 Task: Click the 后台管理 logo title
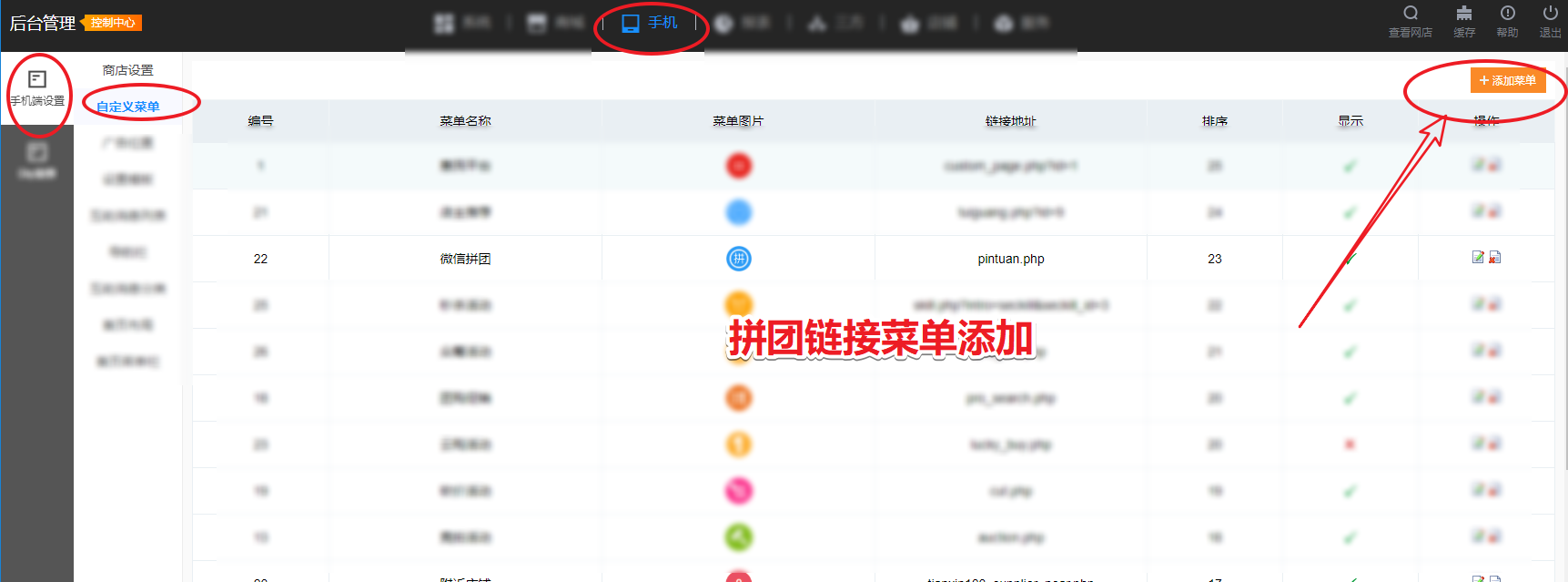[x=43, y=23]
